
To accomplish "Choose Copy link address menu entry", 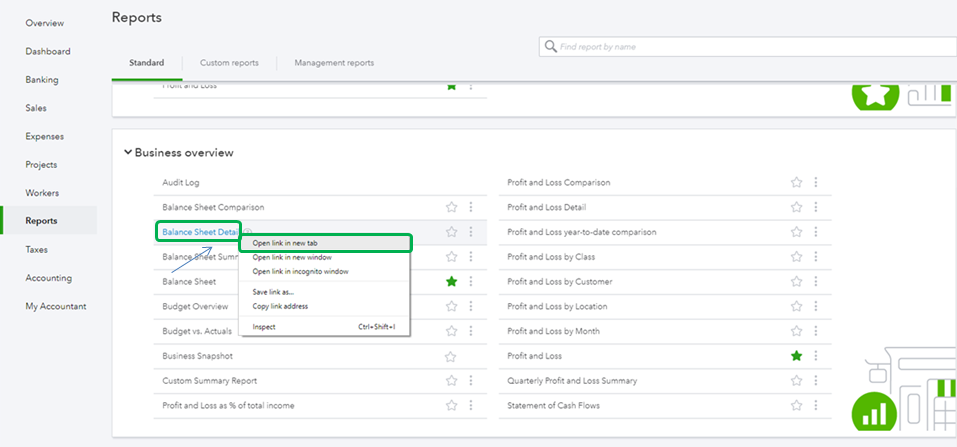I will click(x=280, y=305).
